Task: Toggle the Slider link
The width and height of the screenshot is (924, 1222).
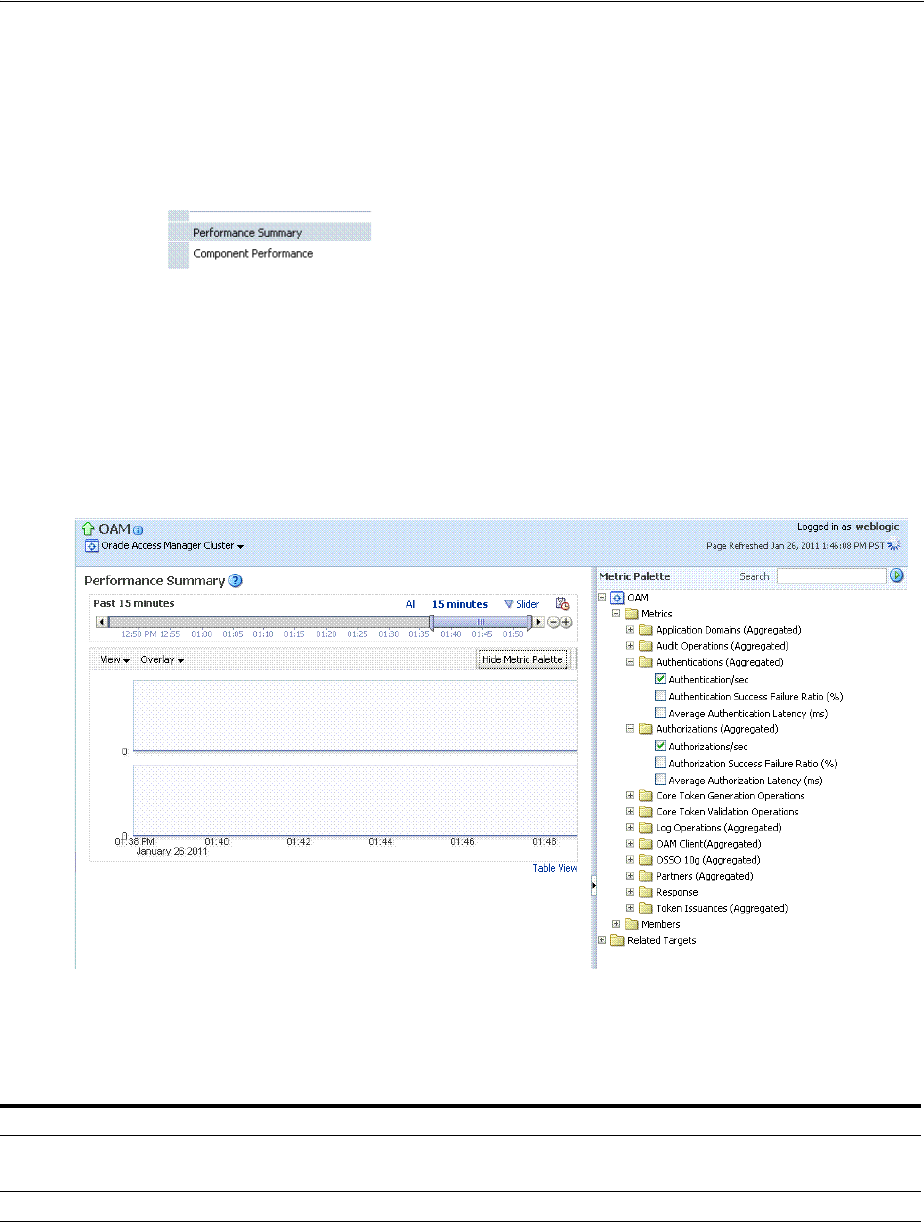Action: 521,604
